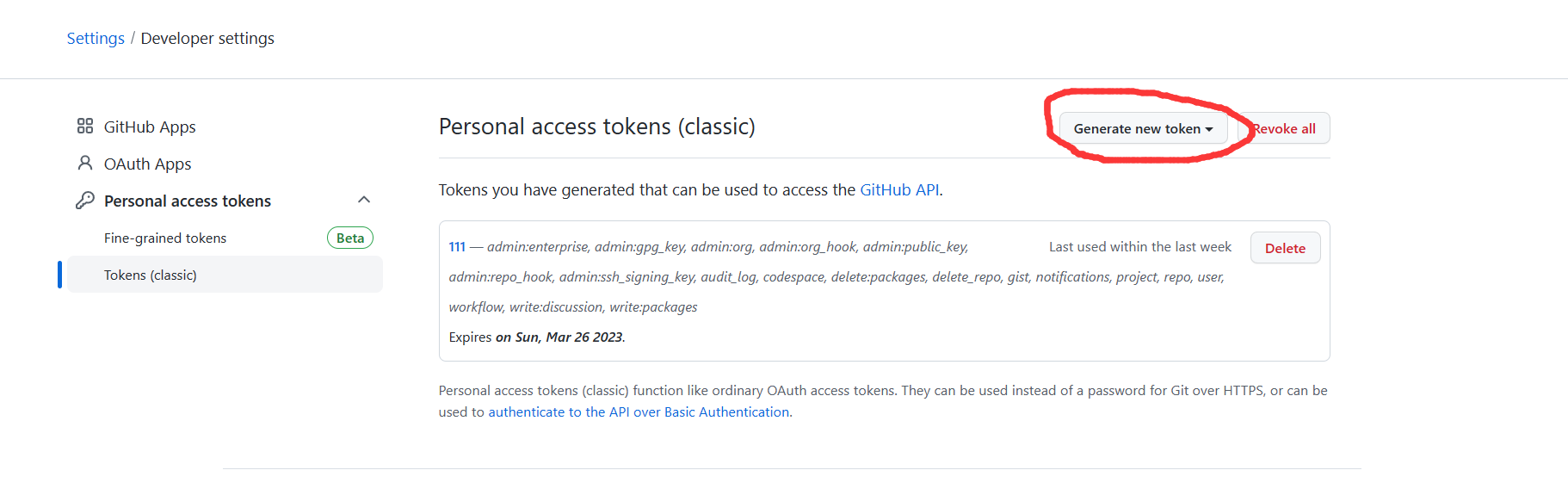Collapse the Personal access tokens section chevron
Screen dimensions: 1568x495
364,200
